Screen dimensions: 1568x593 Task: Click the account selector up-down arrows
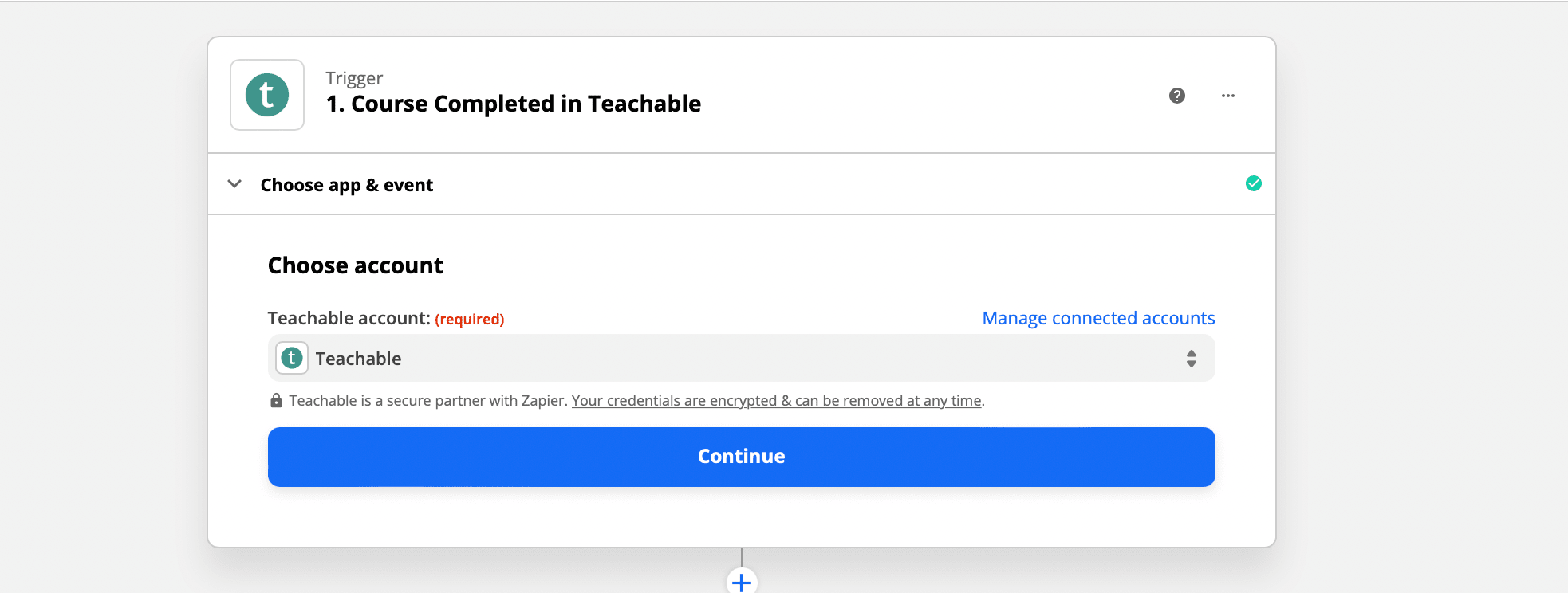(1191, 359)
